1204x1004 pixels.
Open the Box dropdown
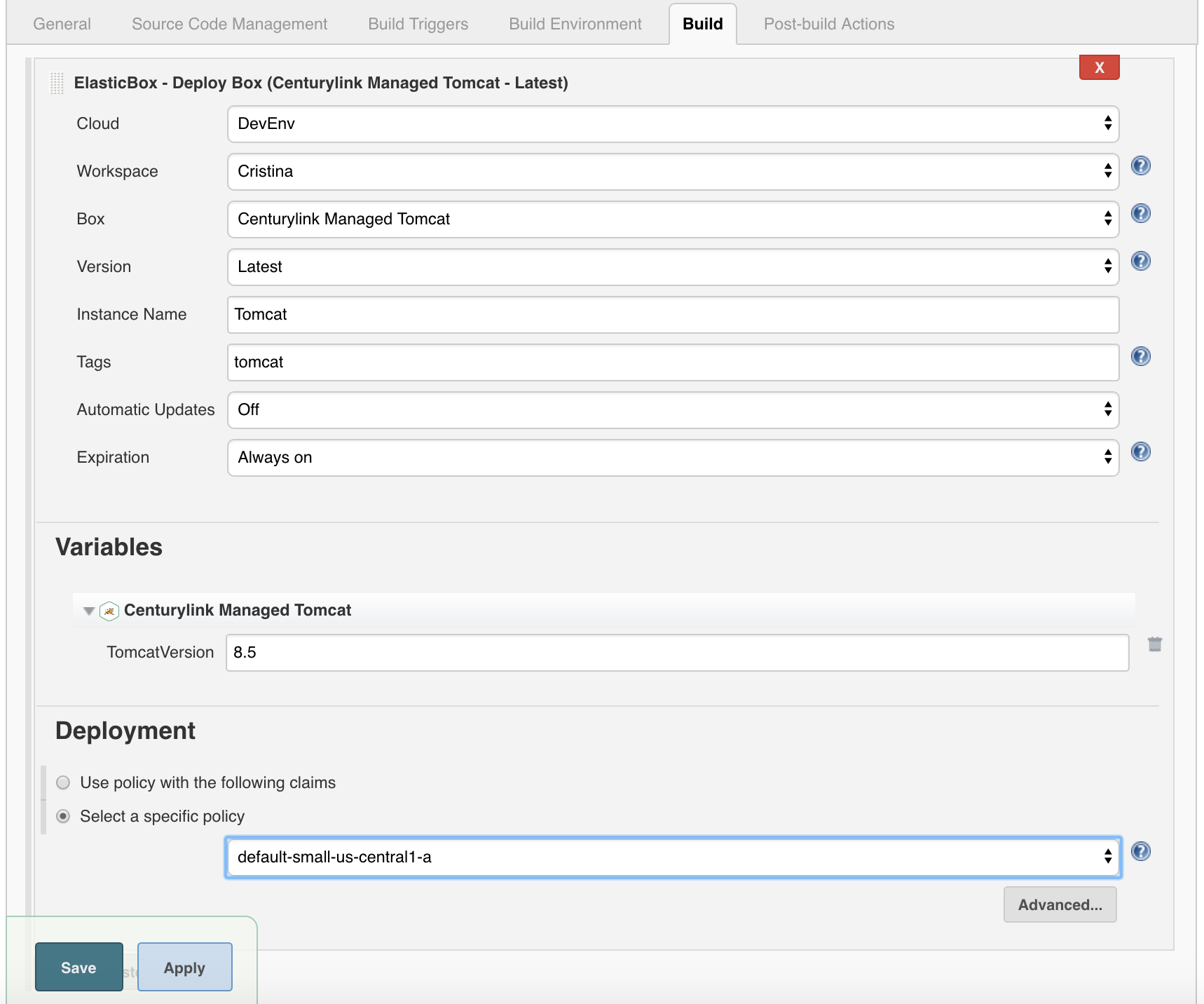click(x=673, y=219)
